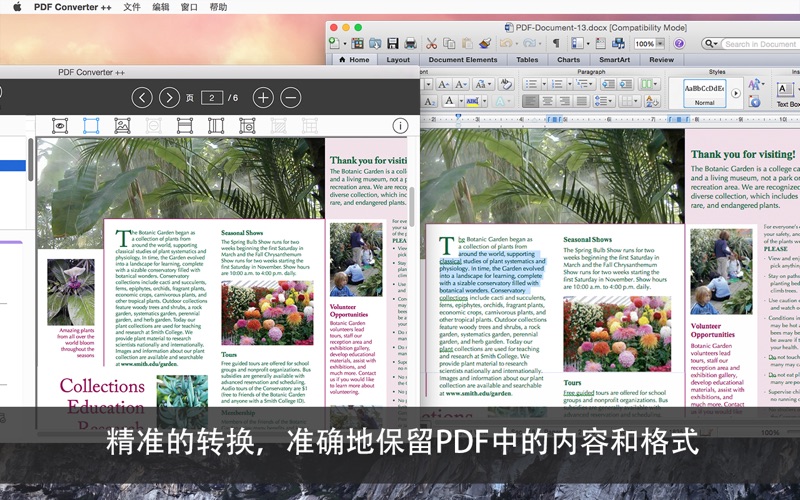This screenshot has width=800, height=500.
Task: Cut selection with the scissors icon
Action: (x=432, y=43)
